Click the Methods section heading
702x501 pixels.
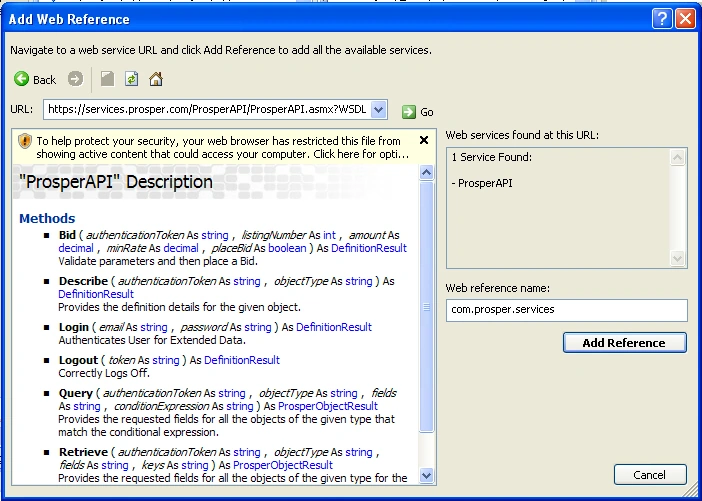pyautogui.click(x=47, y=218)
